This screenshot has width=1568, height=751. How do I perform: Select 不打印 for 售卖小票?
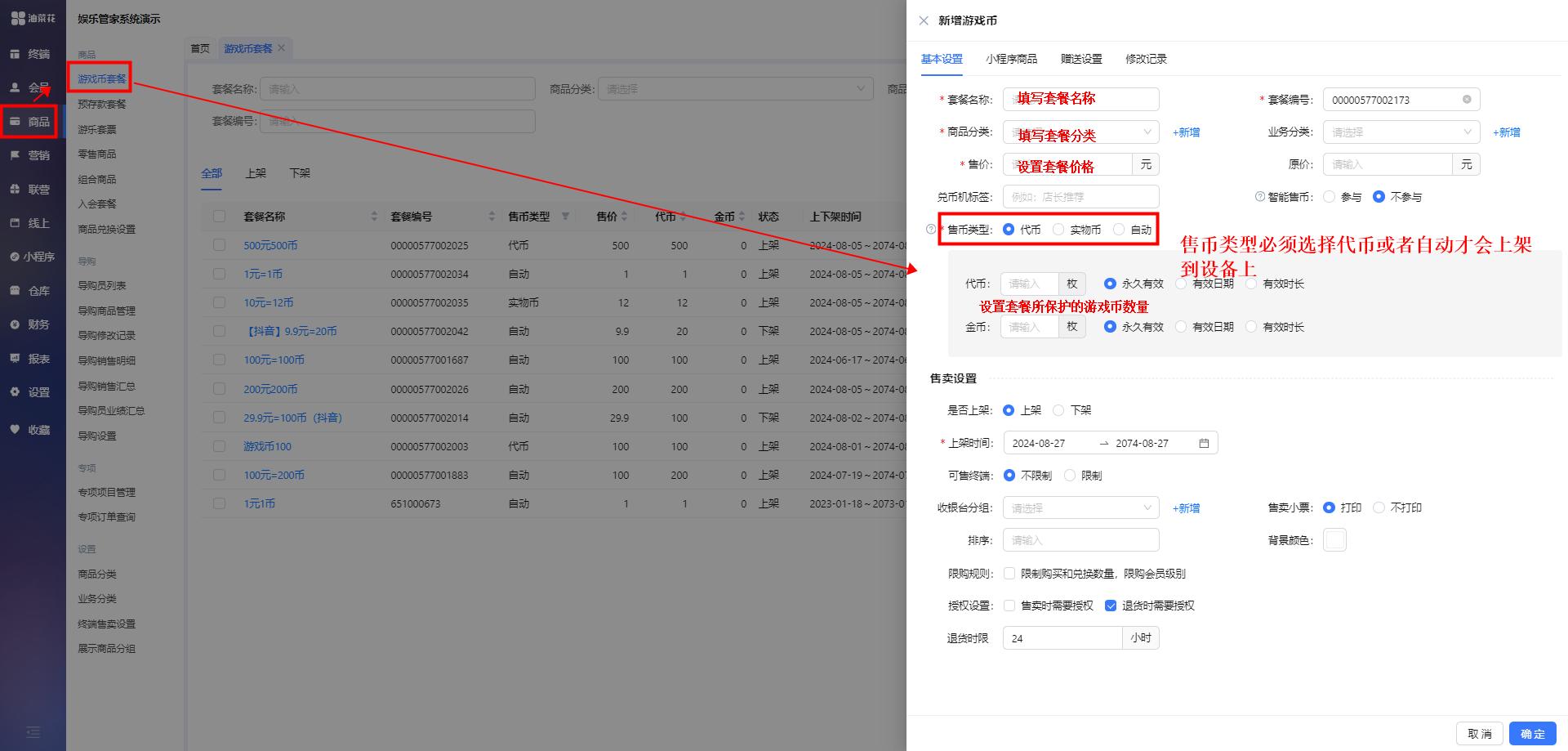click(1379, 507)
